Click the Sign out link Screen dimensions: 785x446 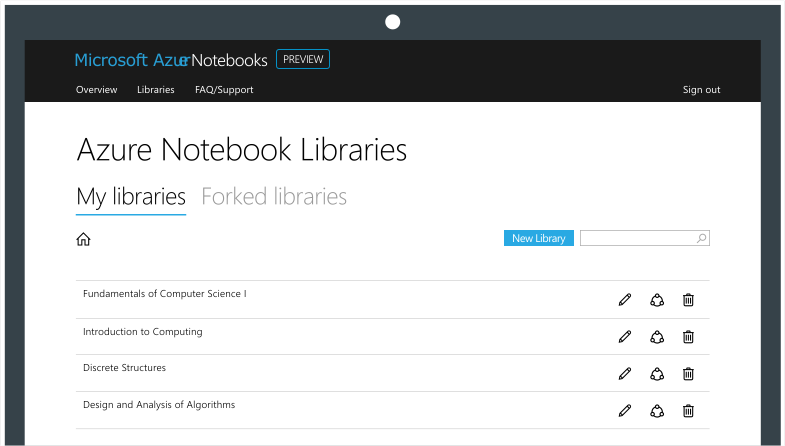click(701, 90)
